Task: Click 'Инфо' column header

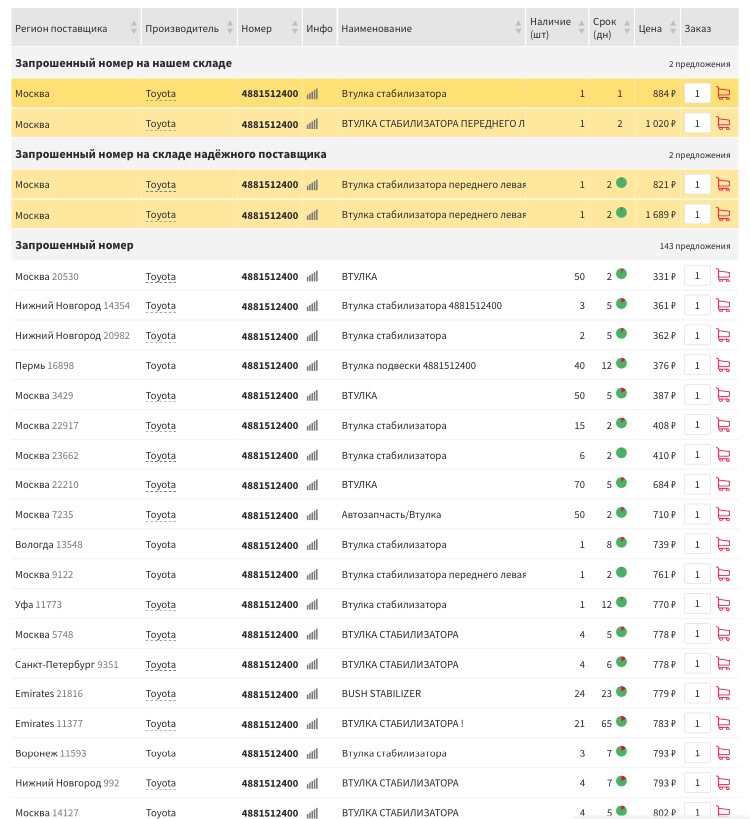Action: tap(319, 29)
